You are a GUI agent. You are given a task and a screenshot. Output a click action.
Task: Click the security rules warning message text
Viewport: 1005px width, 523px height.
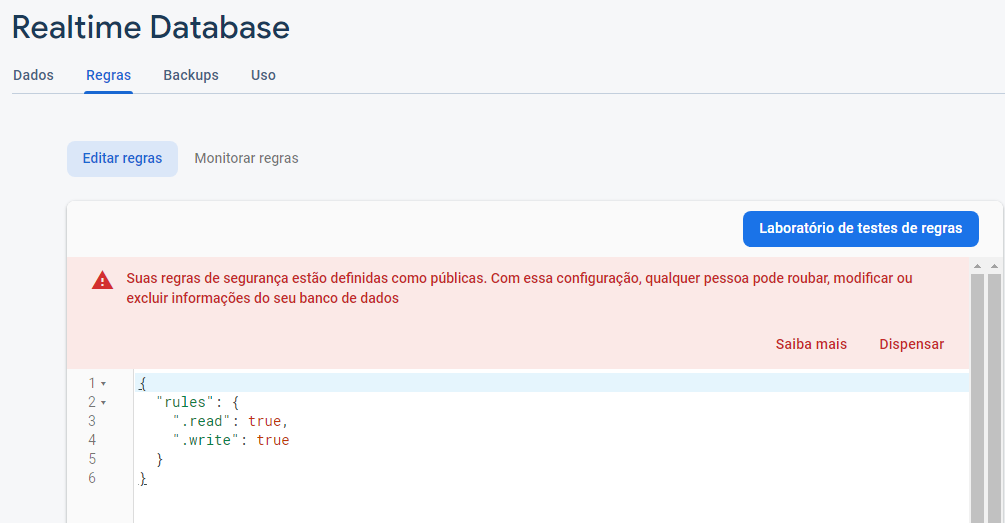[519, 288]
